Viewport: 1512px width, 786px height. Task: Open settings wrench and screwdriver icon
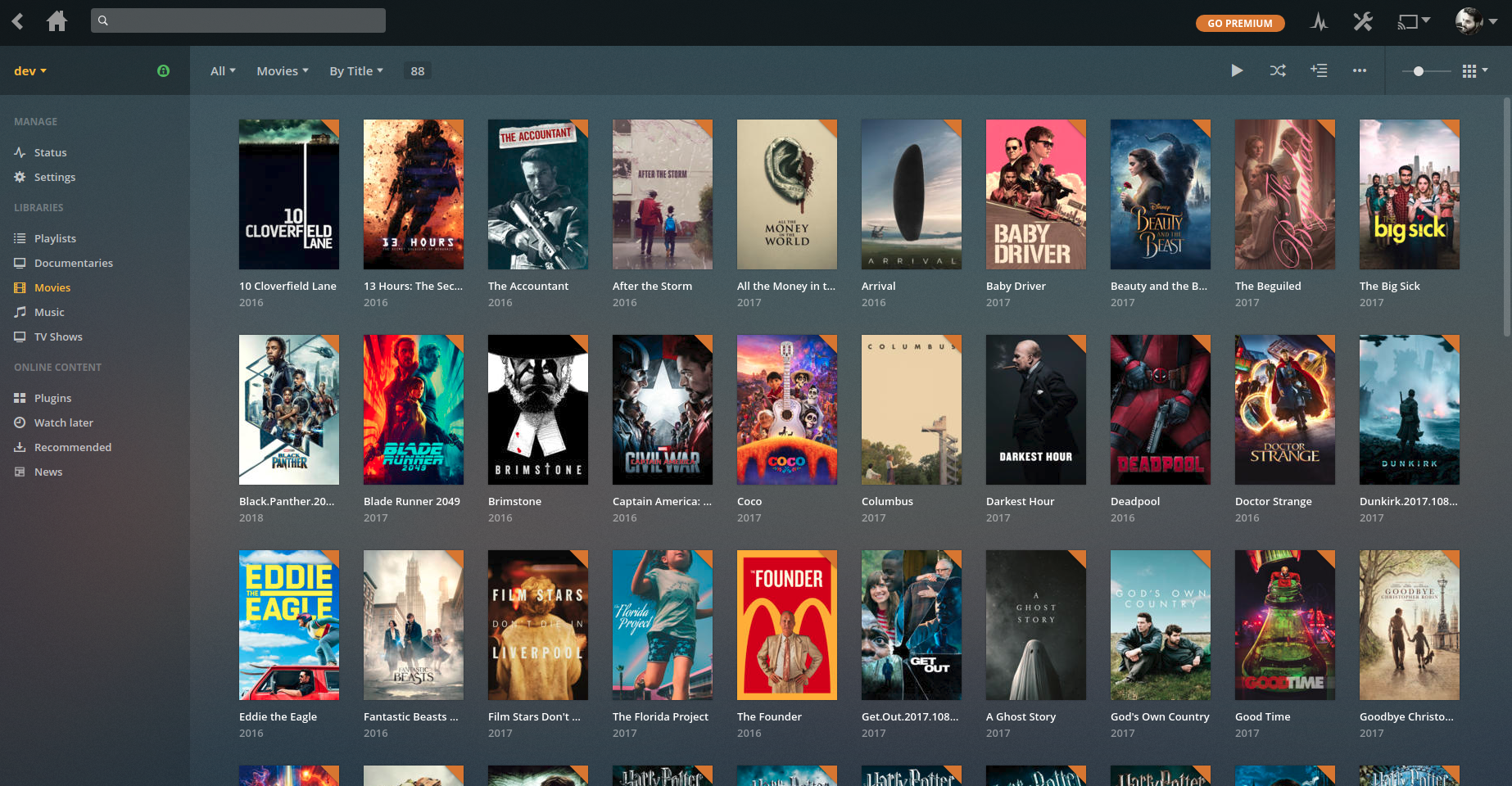[x=1363, y=21]
